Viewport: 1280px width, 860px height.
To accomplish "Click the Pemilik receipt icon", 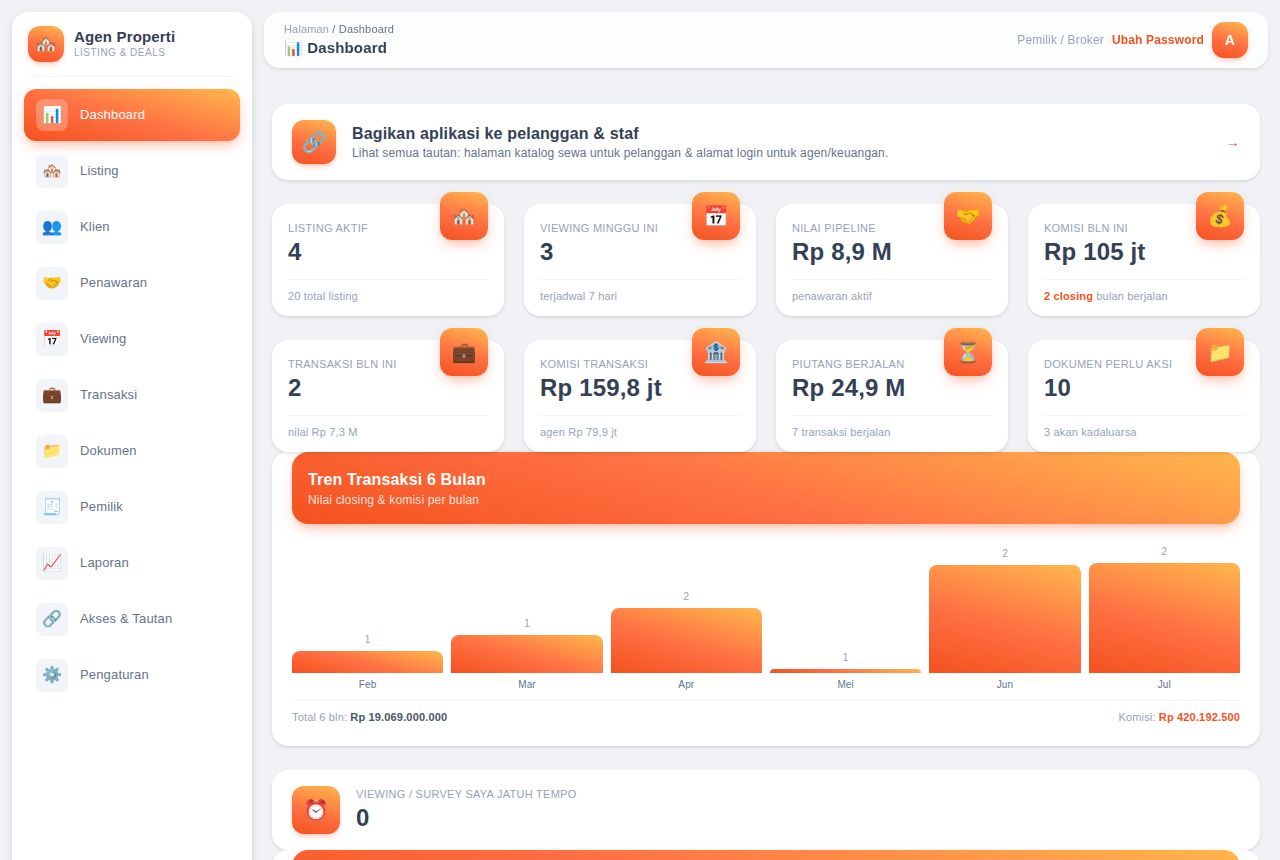I will (x=52, y=507).
